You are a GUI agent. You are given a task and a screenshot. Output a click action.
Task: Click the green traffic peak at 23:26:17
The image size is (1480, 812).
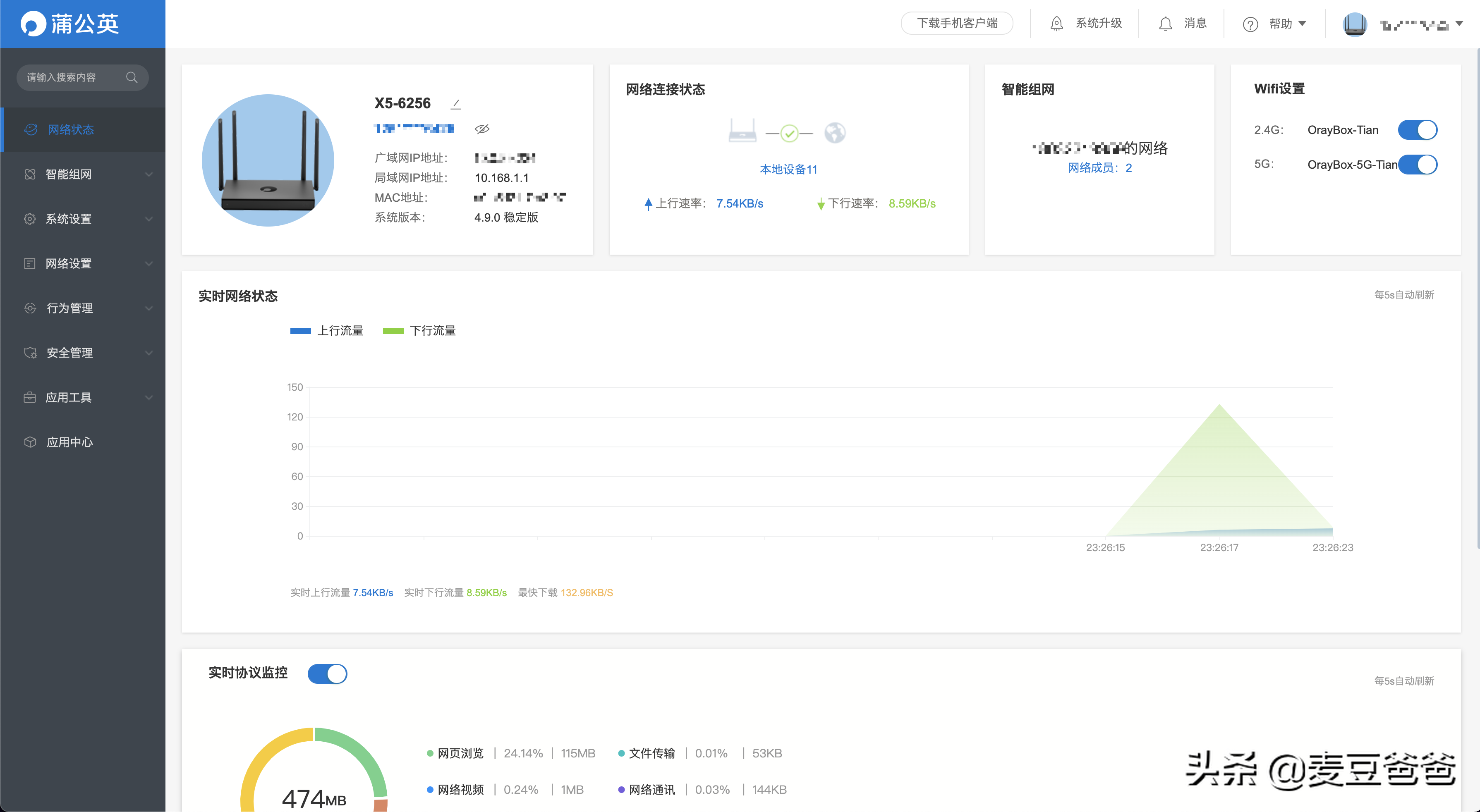(1219, 405)
